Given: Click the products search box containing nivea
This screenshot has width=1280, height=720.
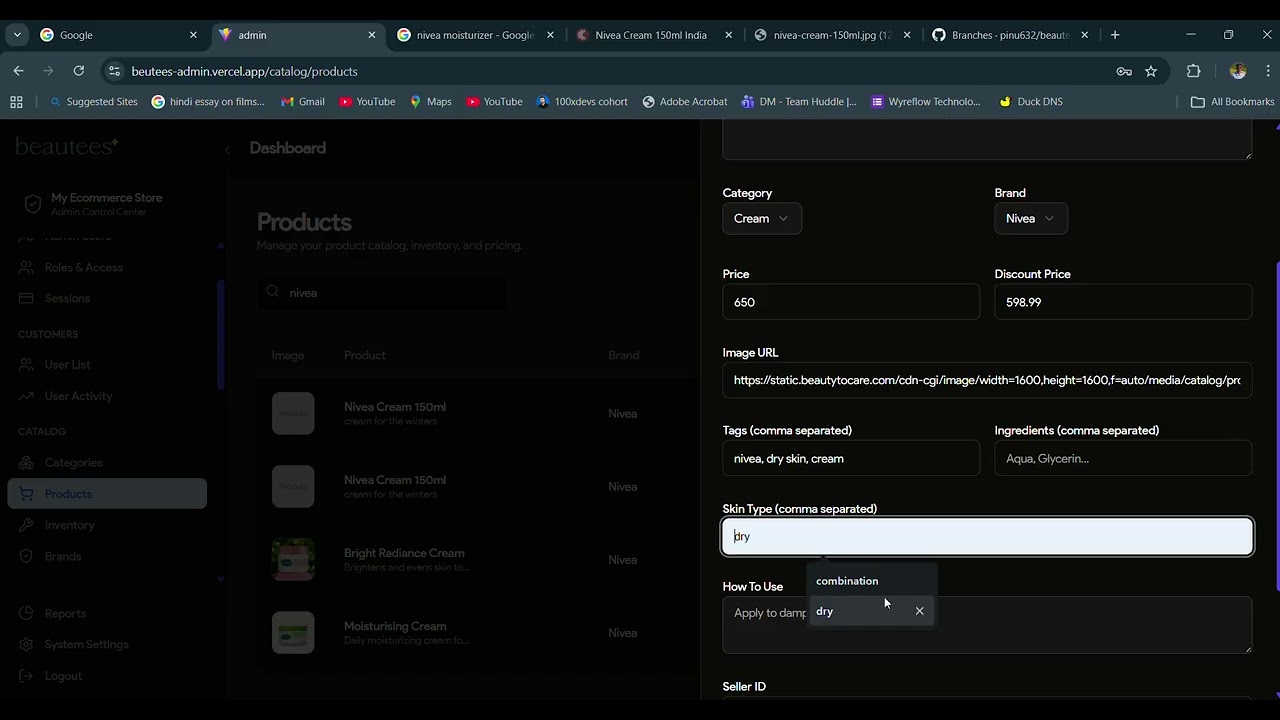Looking at the screenshot, I should [382, 293].
